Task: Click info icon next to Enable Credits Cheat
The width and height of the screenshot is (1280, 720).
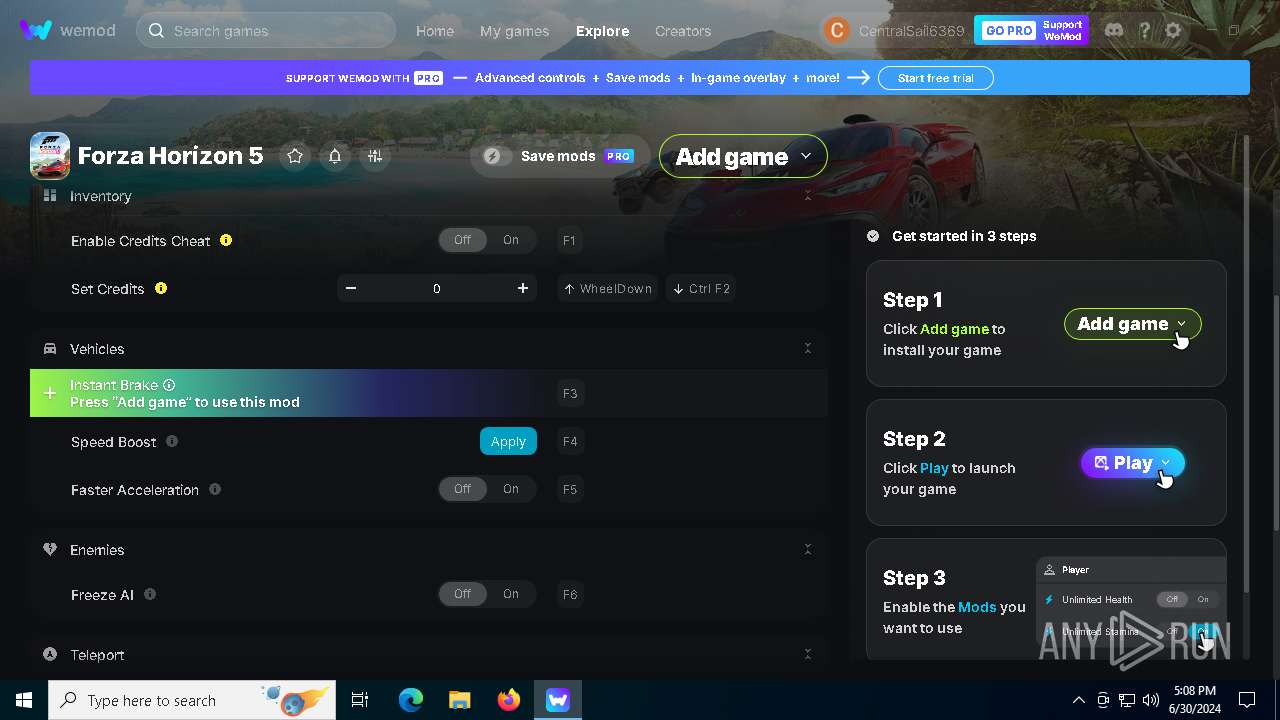Action: pos(226,240)
